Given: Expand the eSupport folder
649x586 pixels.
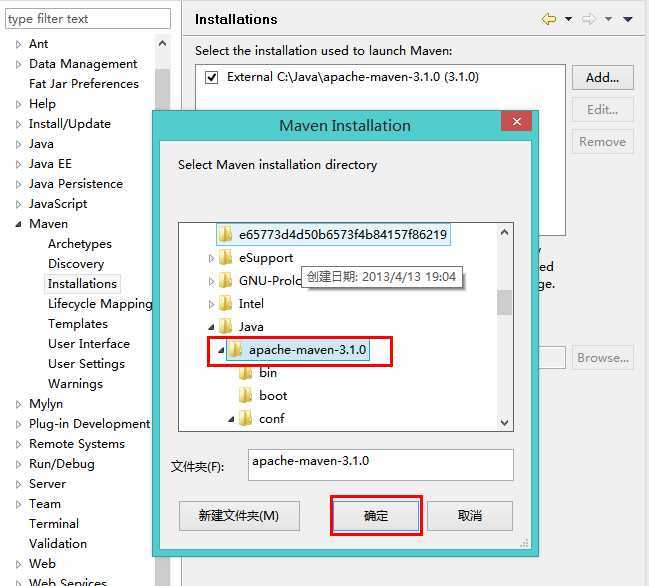Looking at the screenshot, I should tap(211, 258).
